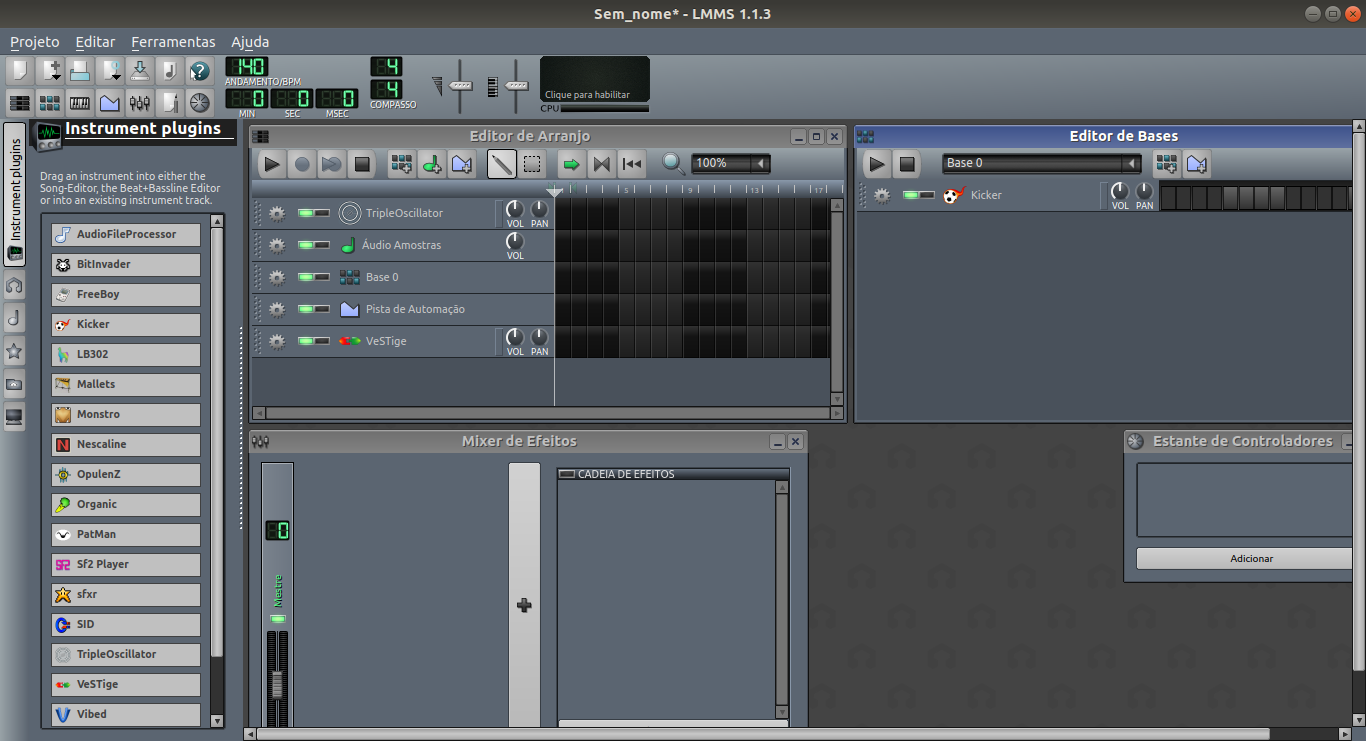The width and height of the screenshot is (1366, 741).
Task: Open the Ferramentas menu
Action: click(x=173, y=42)
